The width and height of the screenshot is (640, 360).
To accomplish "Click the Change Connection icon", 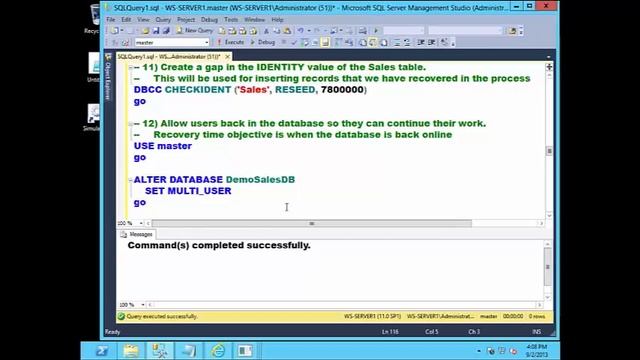I will 125,42.
